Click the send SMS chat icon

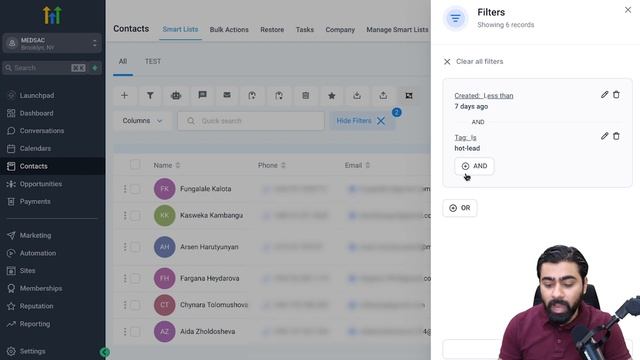[202, 96]
